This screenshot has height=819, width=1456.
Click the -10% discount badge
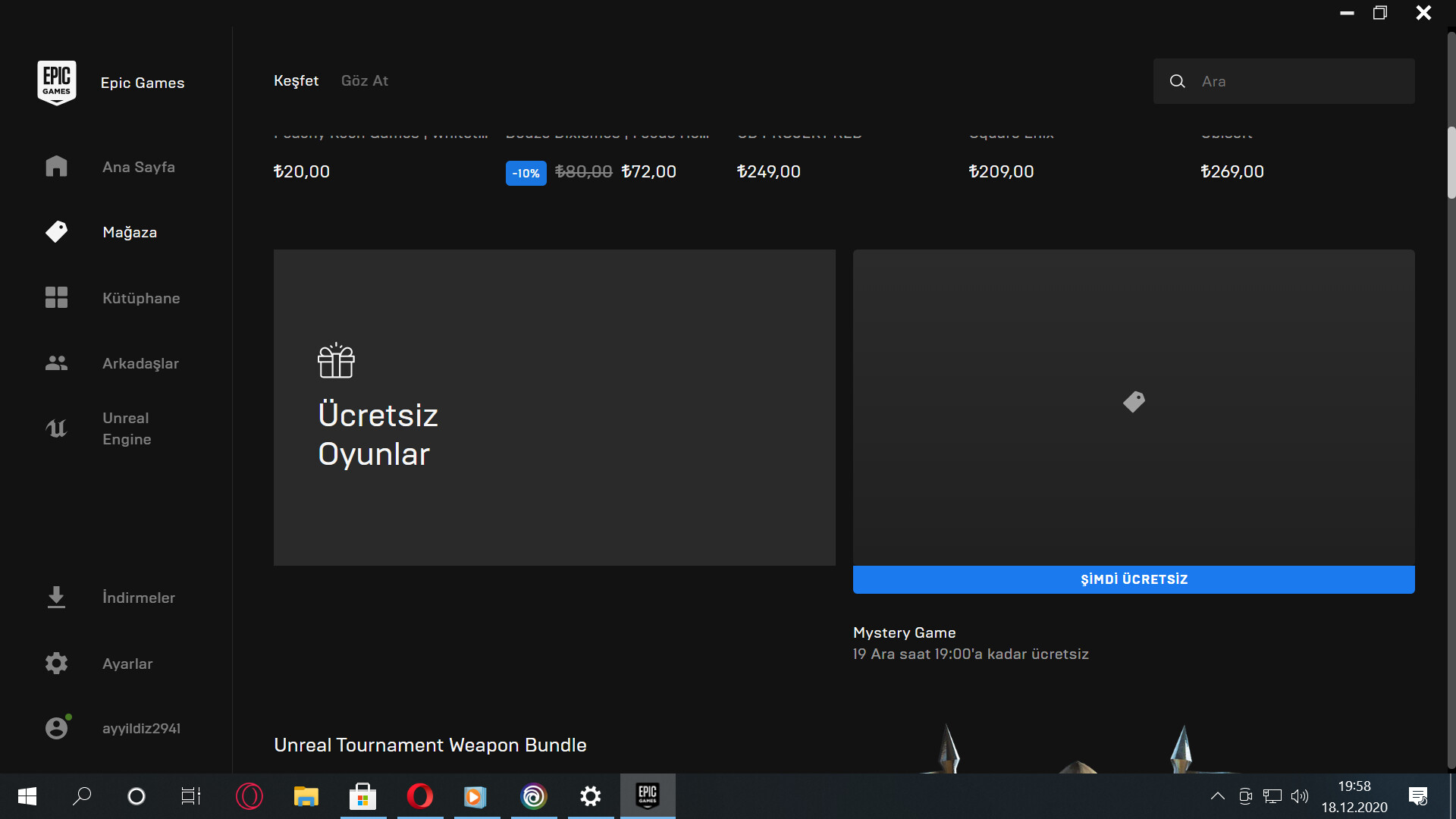(526, 173)
